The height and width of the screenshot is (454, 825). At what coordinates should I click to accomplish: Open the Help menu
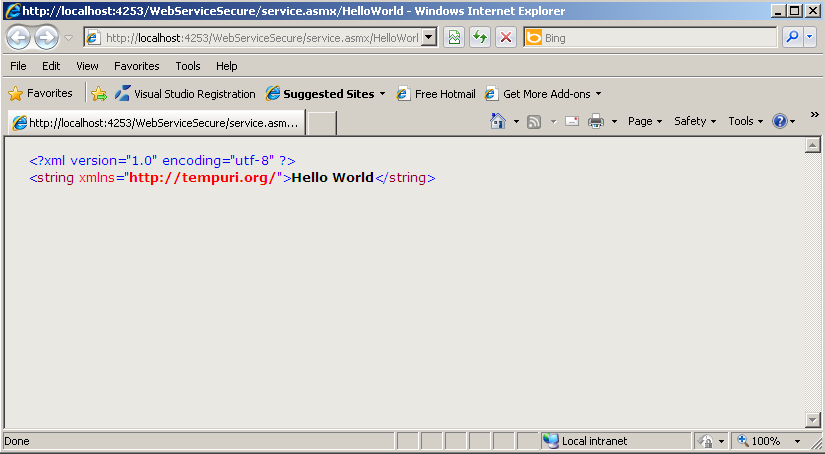tap(227, 66)
